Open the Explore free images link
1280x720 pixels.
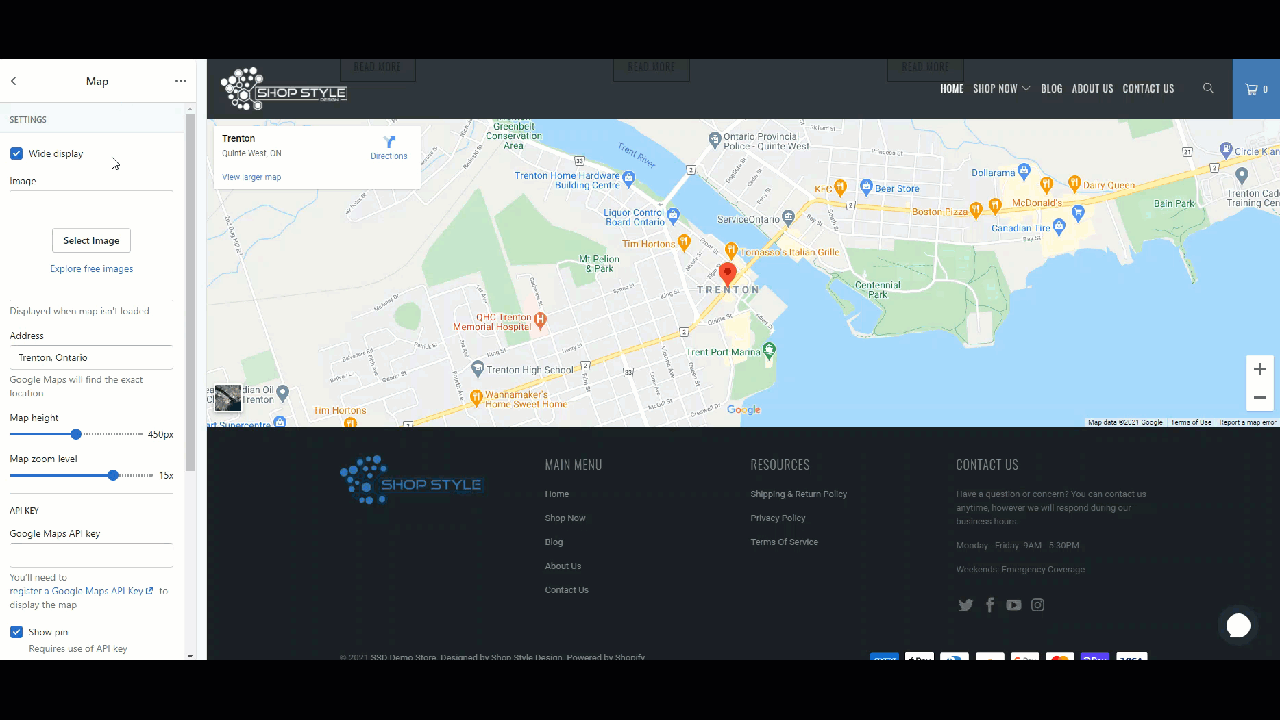tap(91, 269)
